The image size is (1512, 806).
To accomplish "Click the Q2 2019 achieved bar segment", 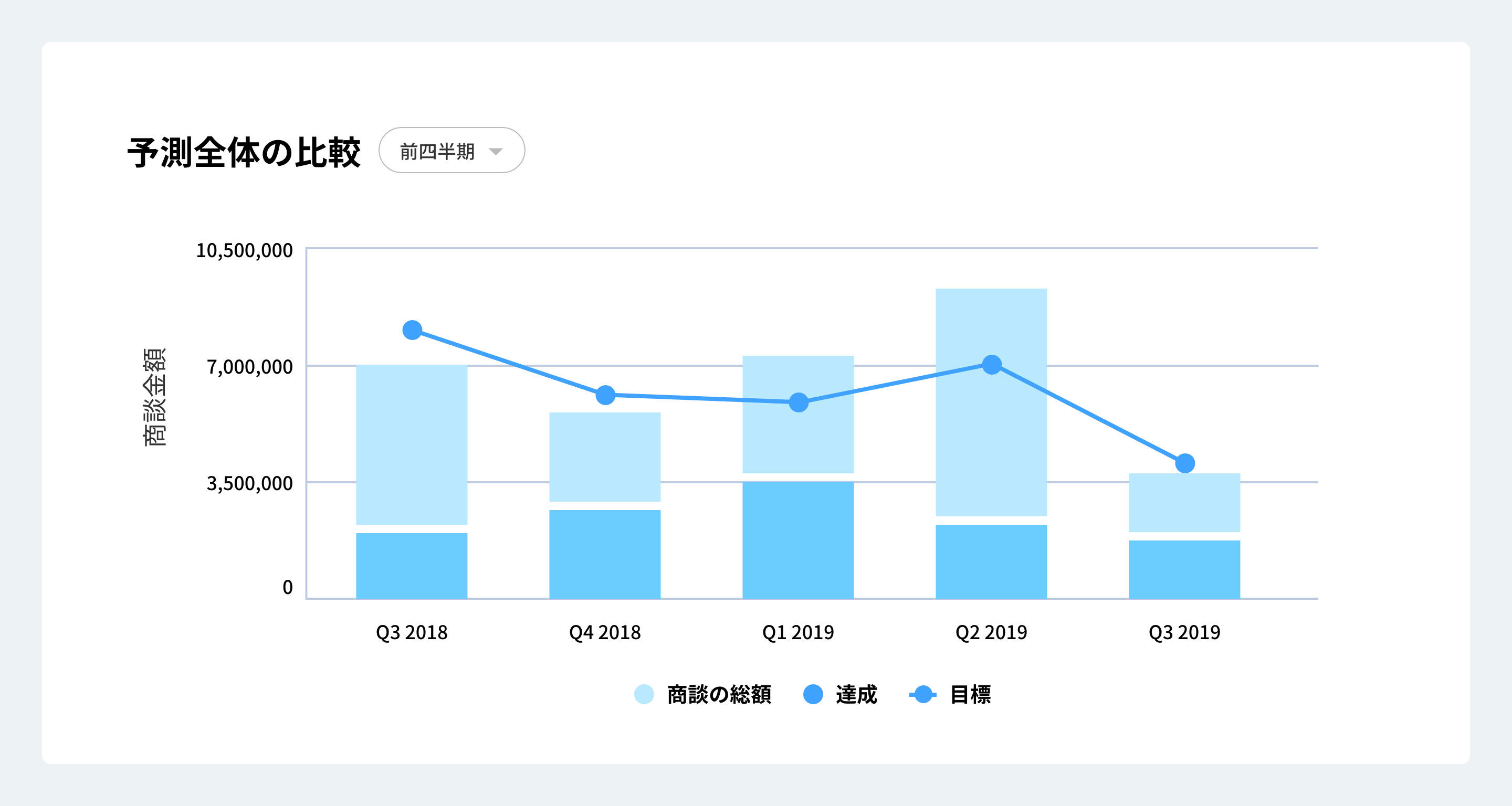I will (991, 561).
